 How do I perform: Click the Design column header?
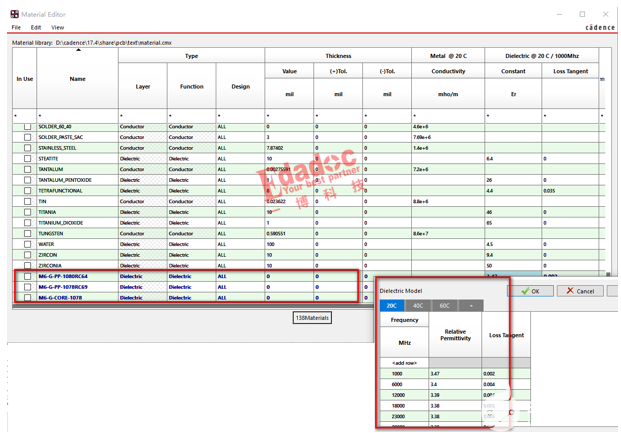(x=240, y=86)
